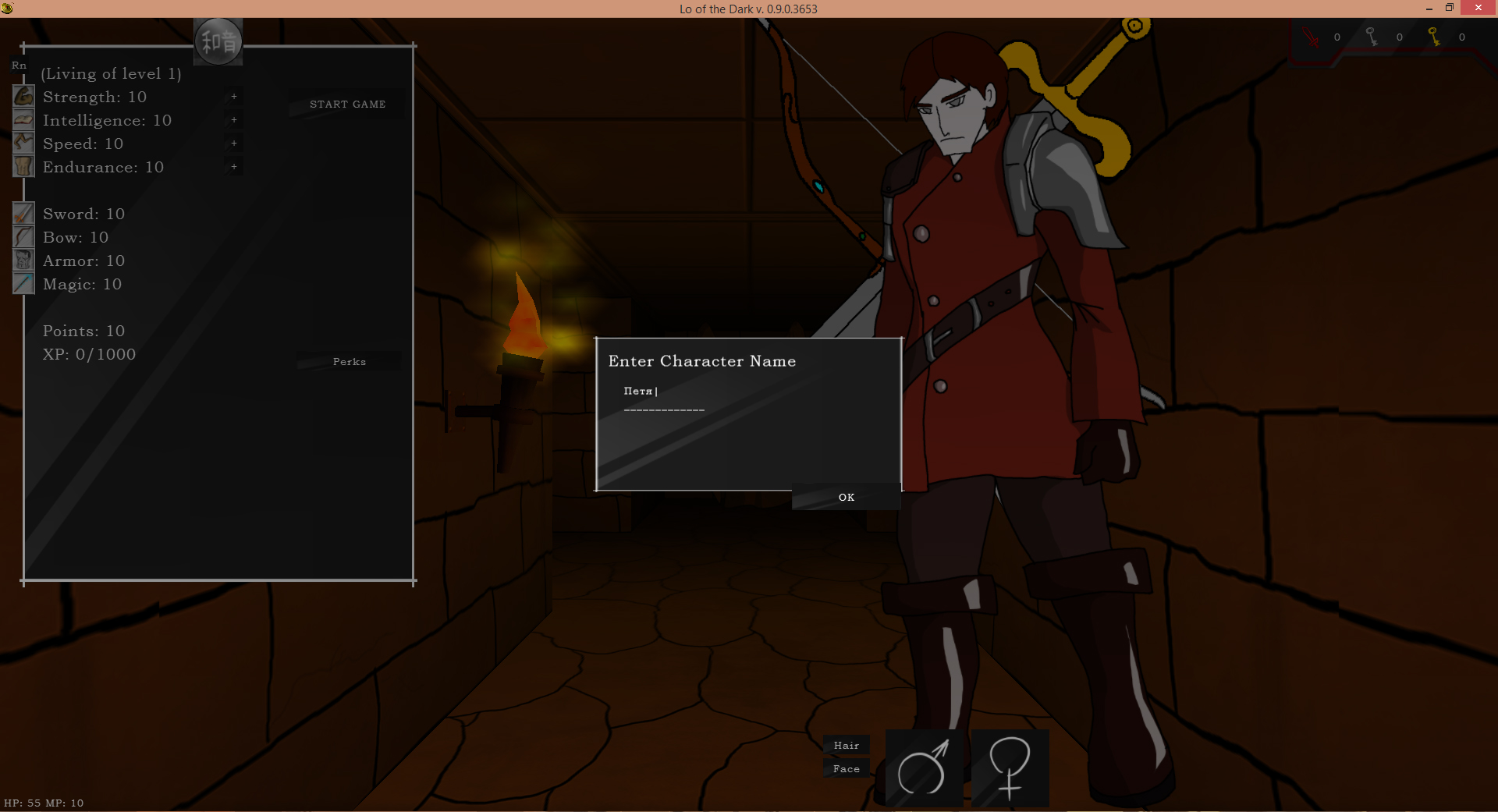
Task: Click the 'XP: 0/1000' text
Action: [x=89, y=354]
